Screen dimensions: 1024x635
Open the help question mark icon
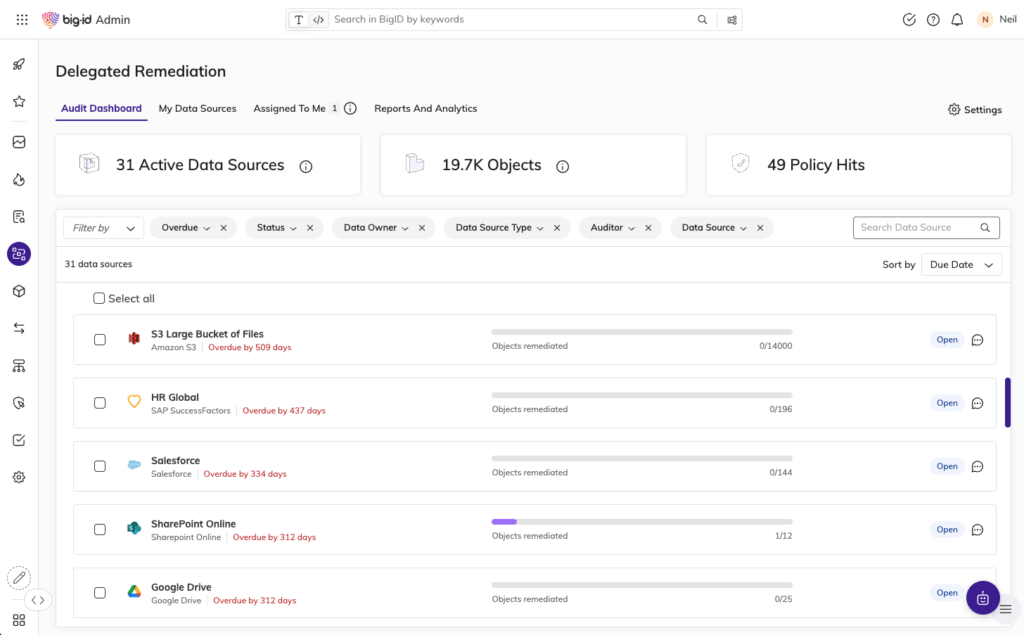coord(933,20)
